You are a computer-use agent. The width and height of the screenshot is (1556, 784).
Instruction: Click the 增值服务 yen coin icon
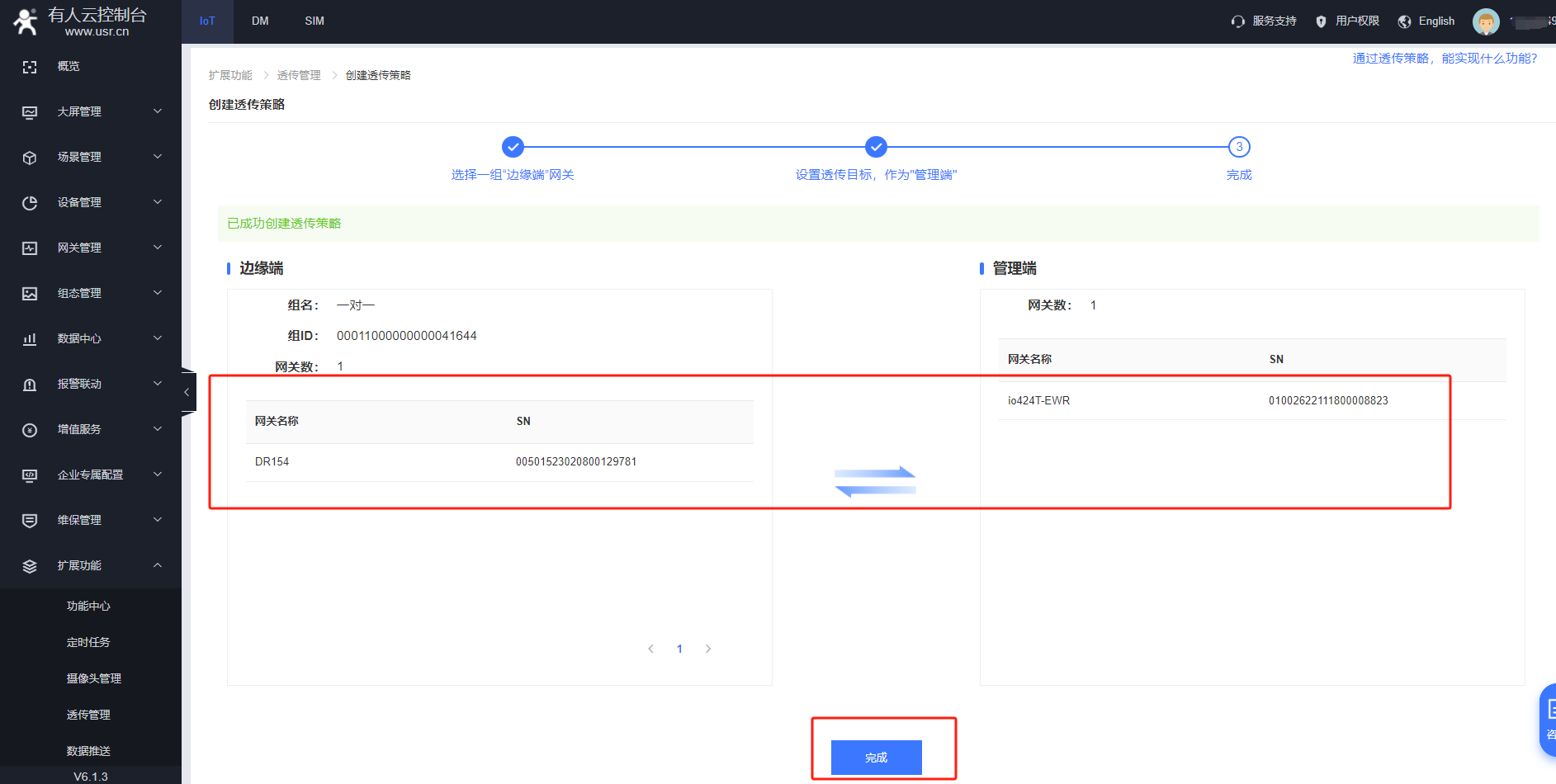[x=30, y=430]
